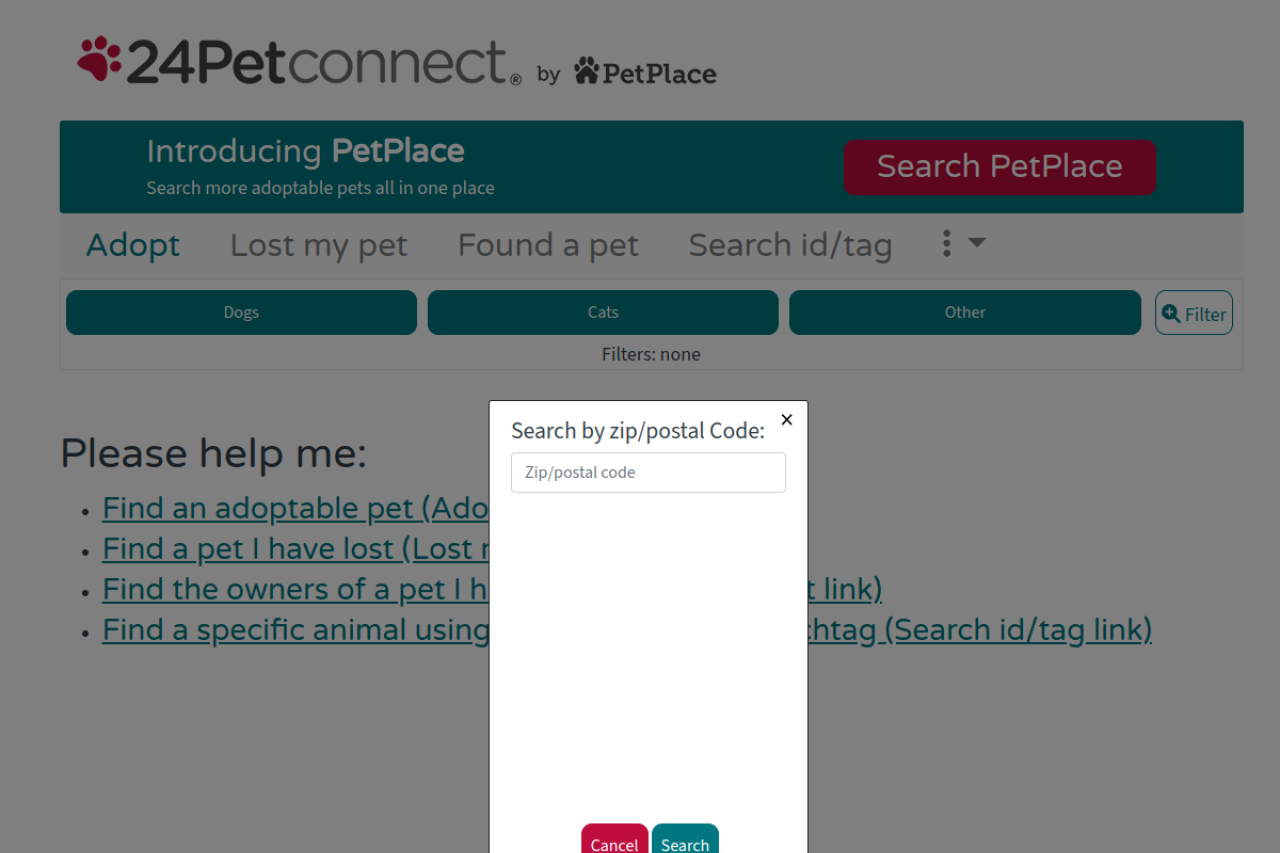Click into the Zip/postal code field

click(x=648, y=472)
